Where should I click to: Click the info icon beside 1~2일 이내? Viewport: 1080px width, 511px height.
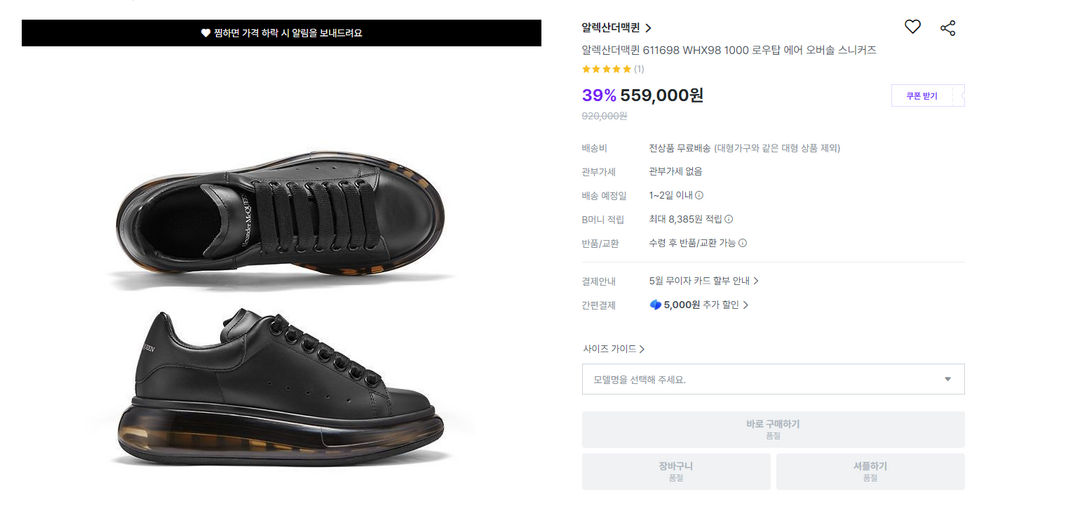click(699, 196)
